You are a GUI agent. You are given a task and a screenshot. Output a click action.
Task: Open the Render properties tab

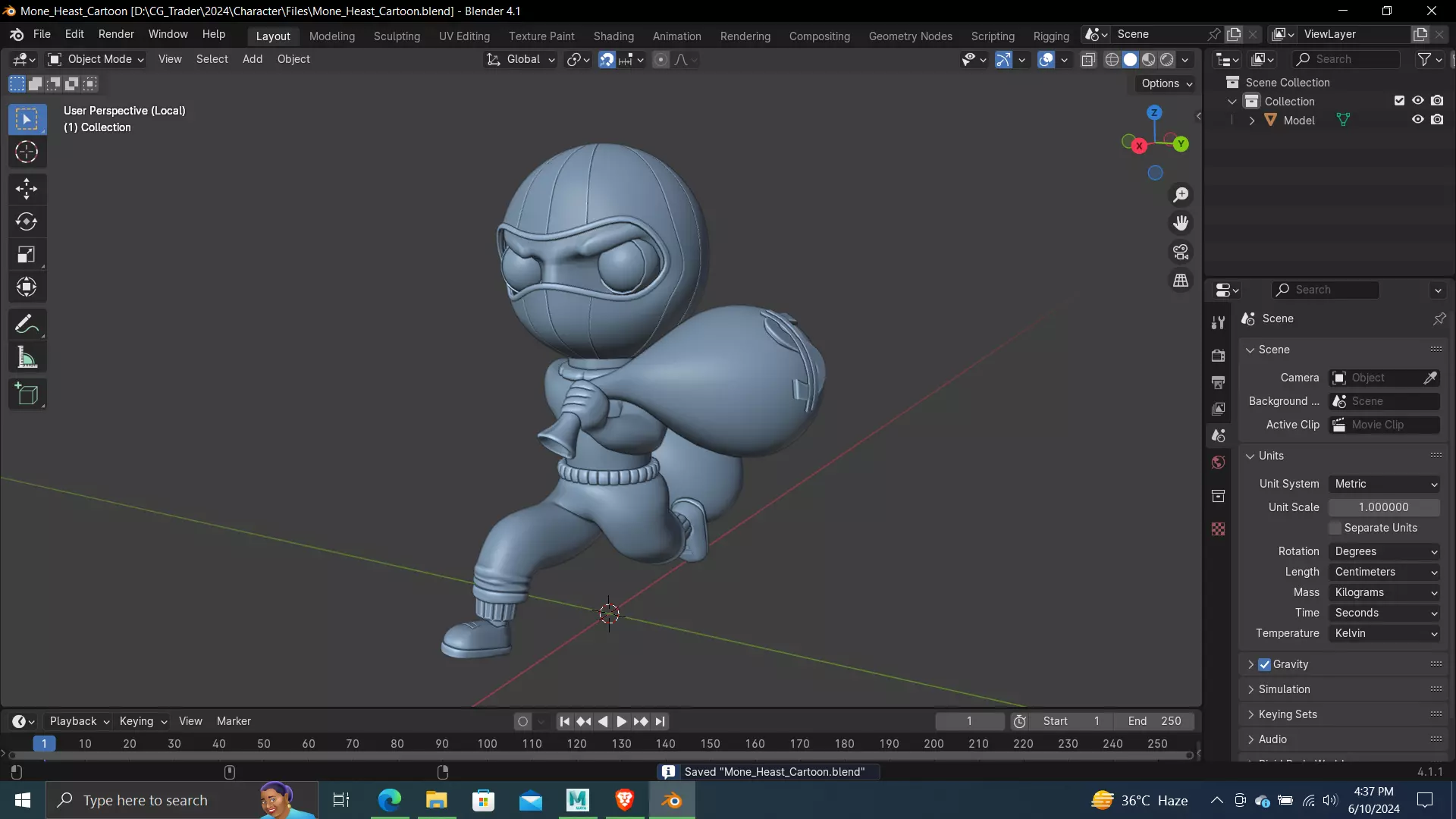pyautogui.click(x=1219, y=355)
